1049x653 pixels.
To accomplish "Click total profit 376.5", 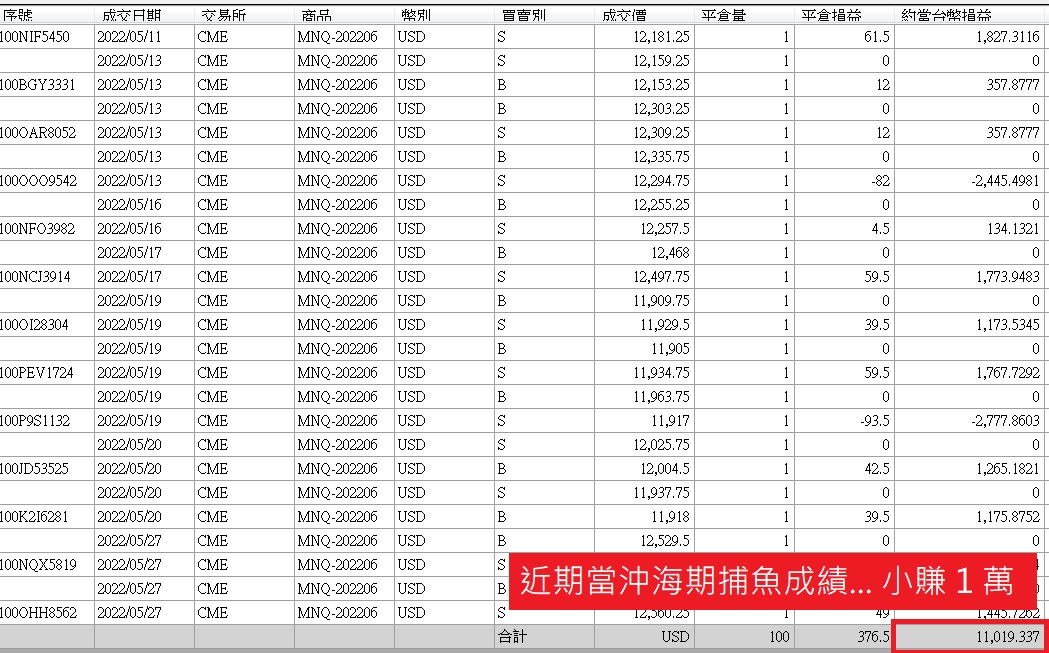I will pos(874,637).
